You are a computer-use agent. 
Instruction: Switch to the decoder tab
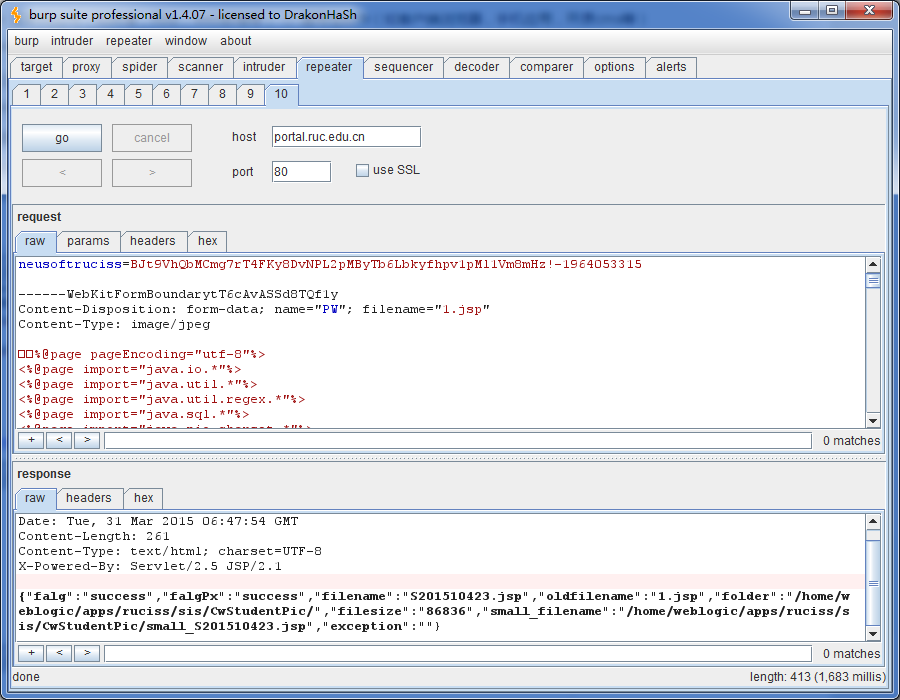tap(476, 67)
